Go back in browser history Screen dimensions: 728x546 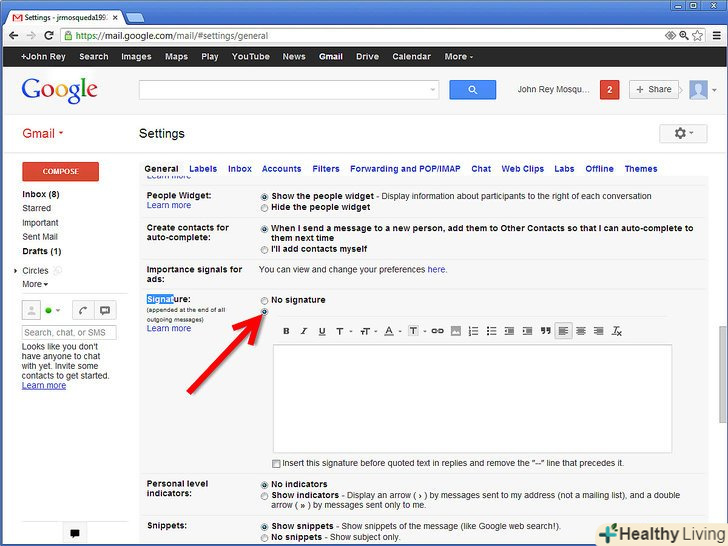14,36
